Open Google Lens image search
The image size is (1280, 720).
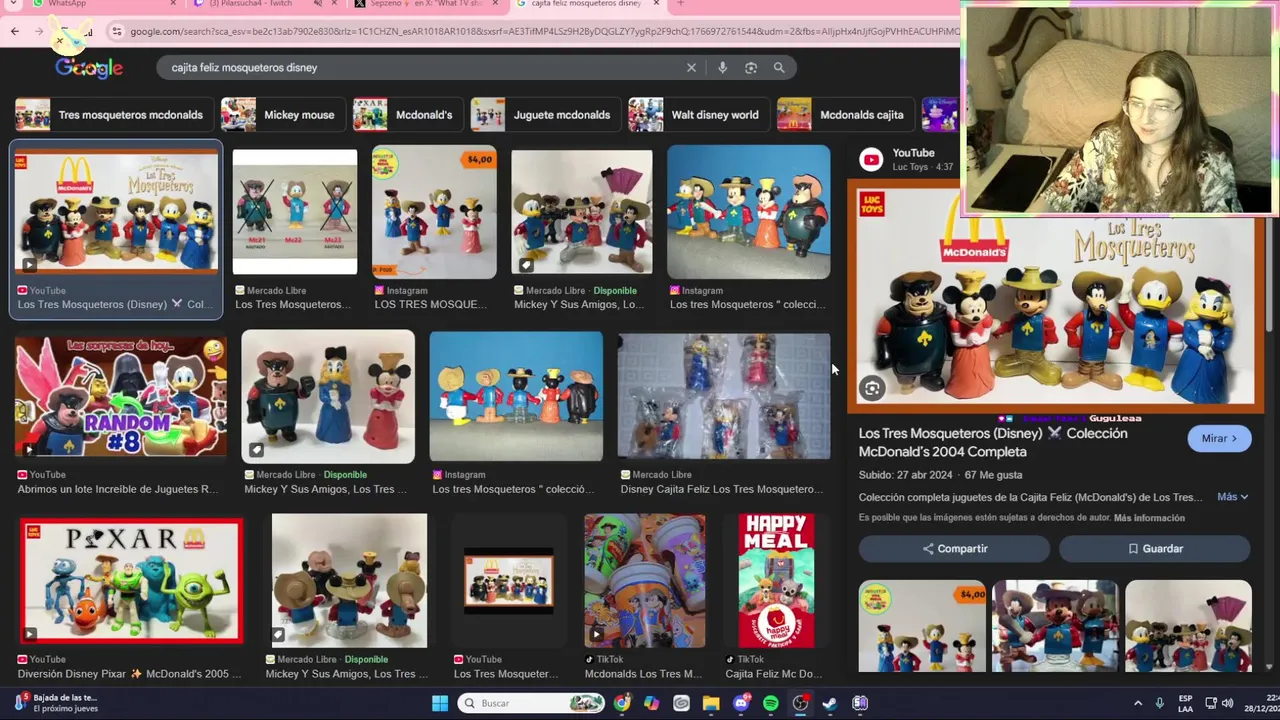coord(751,68)
